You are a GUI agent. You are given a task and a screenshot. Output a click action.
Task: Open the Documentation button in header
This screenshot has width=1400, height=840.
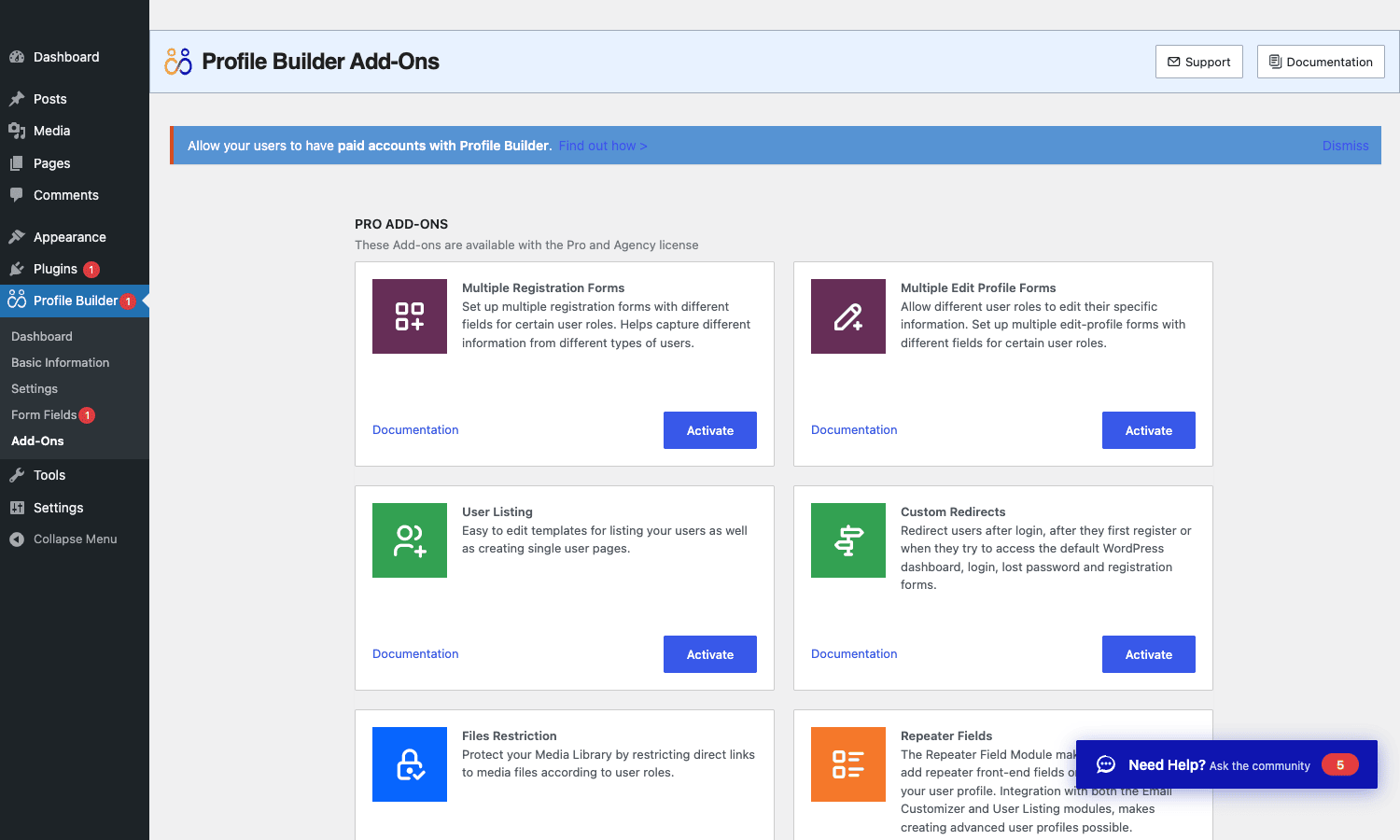point(1321,62)
